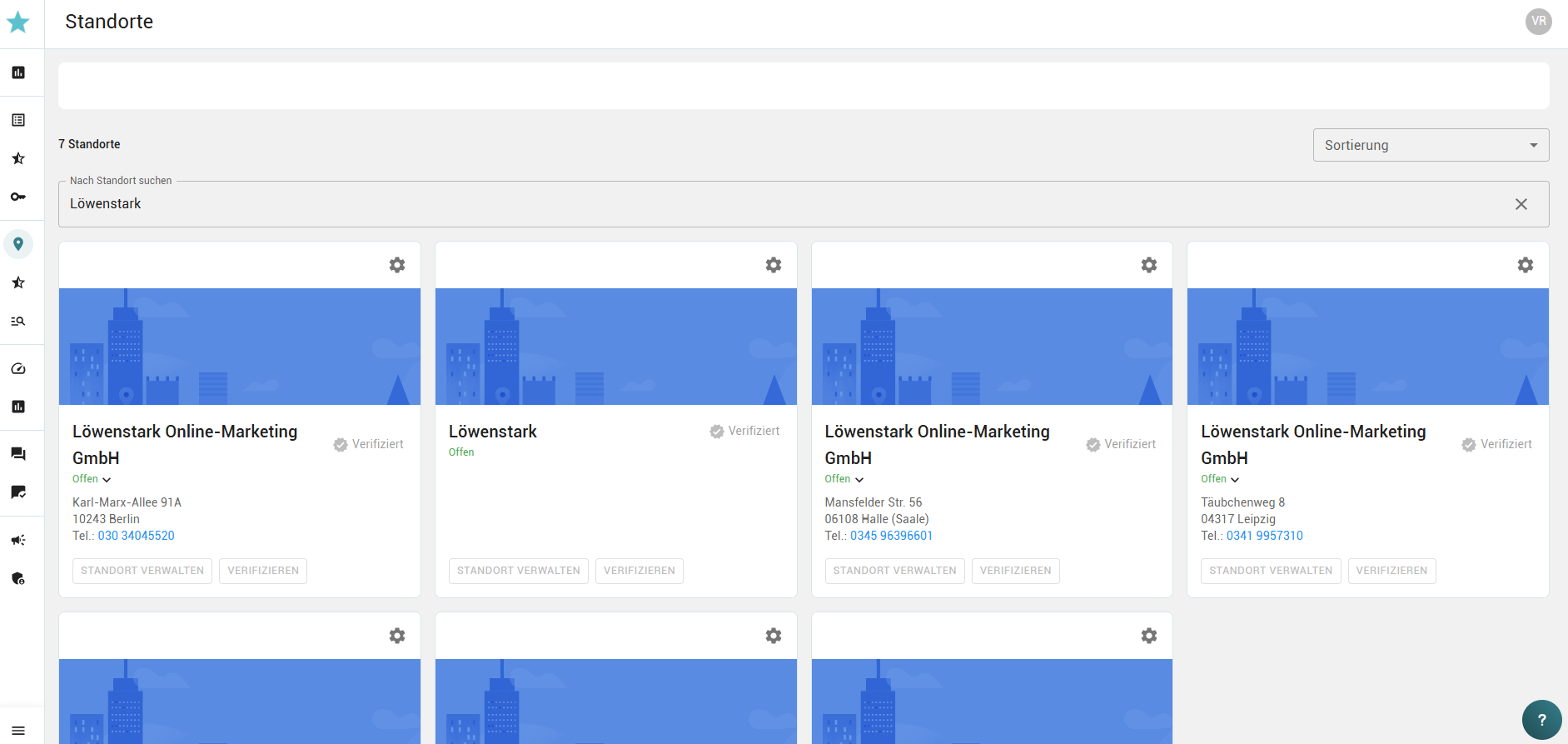Open the chat with checkmark icon in the sidebar

point(18,492)
